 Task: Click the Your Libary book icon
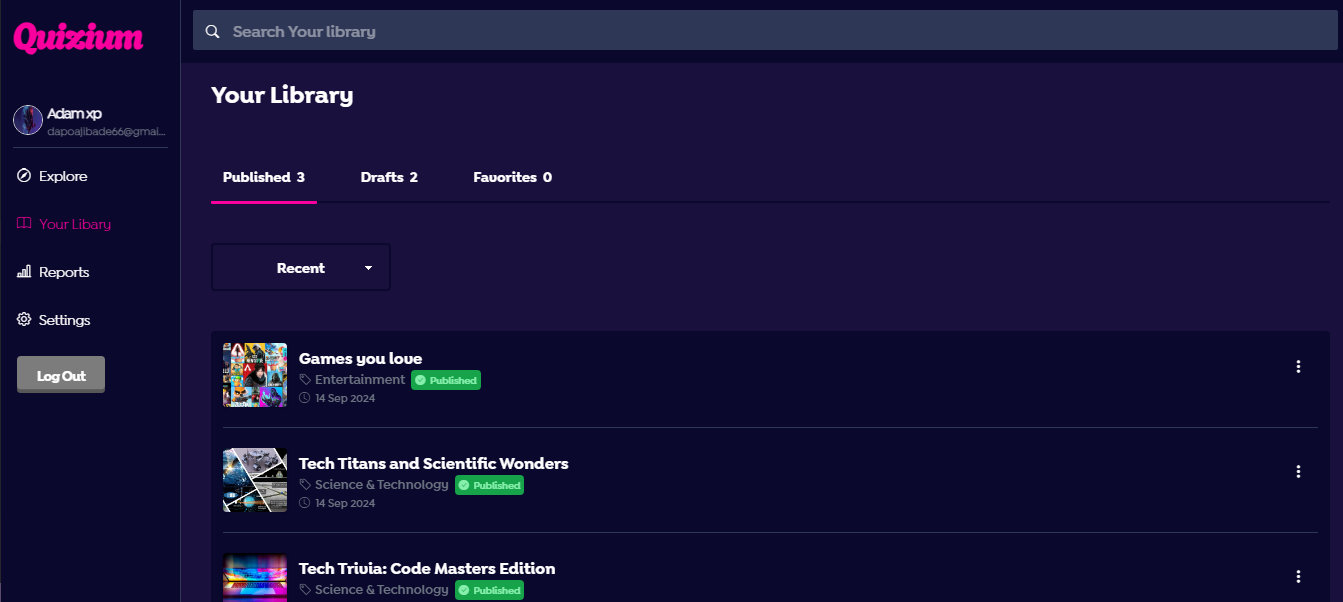click(x=24, y=224)
